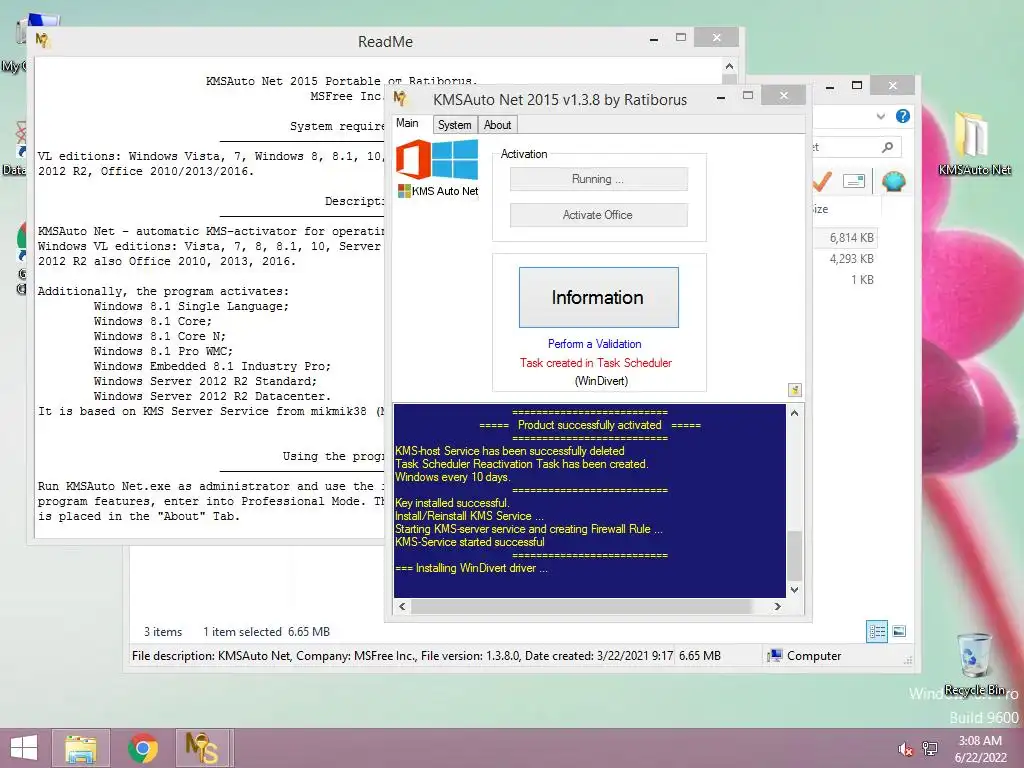Click the Perform a Validation link
Viewport: 1024px width, 768px height.
click(594, 344)
